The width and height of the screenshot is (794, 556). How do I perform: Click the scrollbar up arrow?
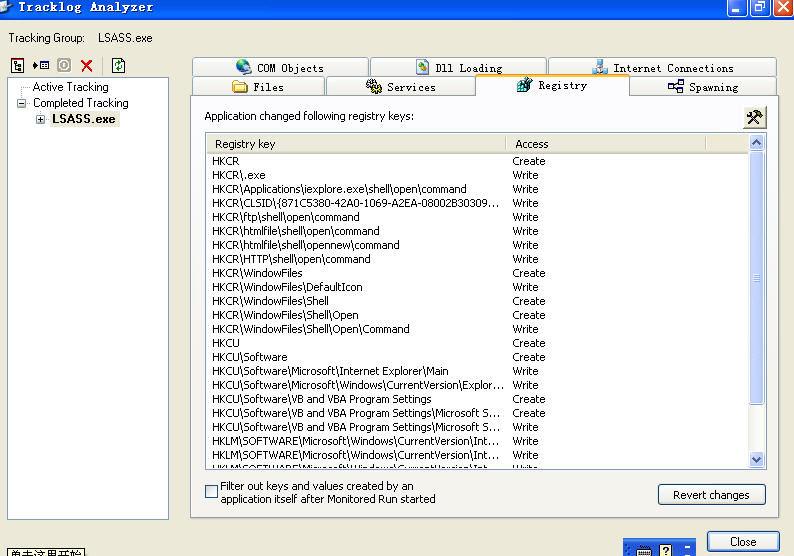click(757, 143)
